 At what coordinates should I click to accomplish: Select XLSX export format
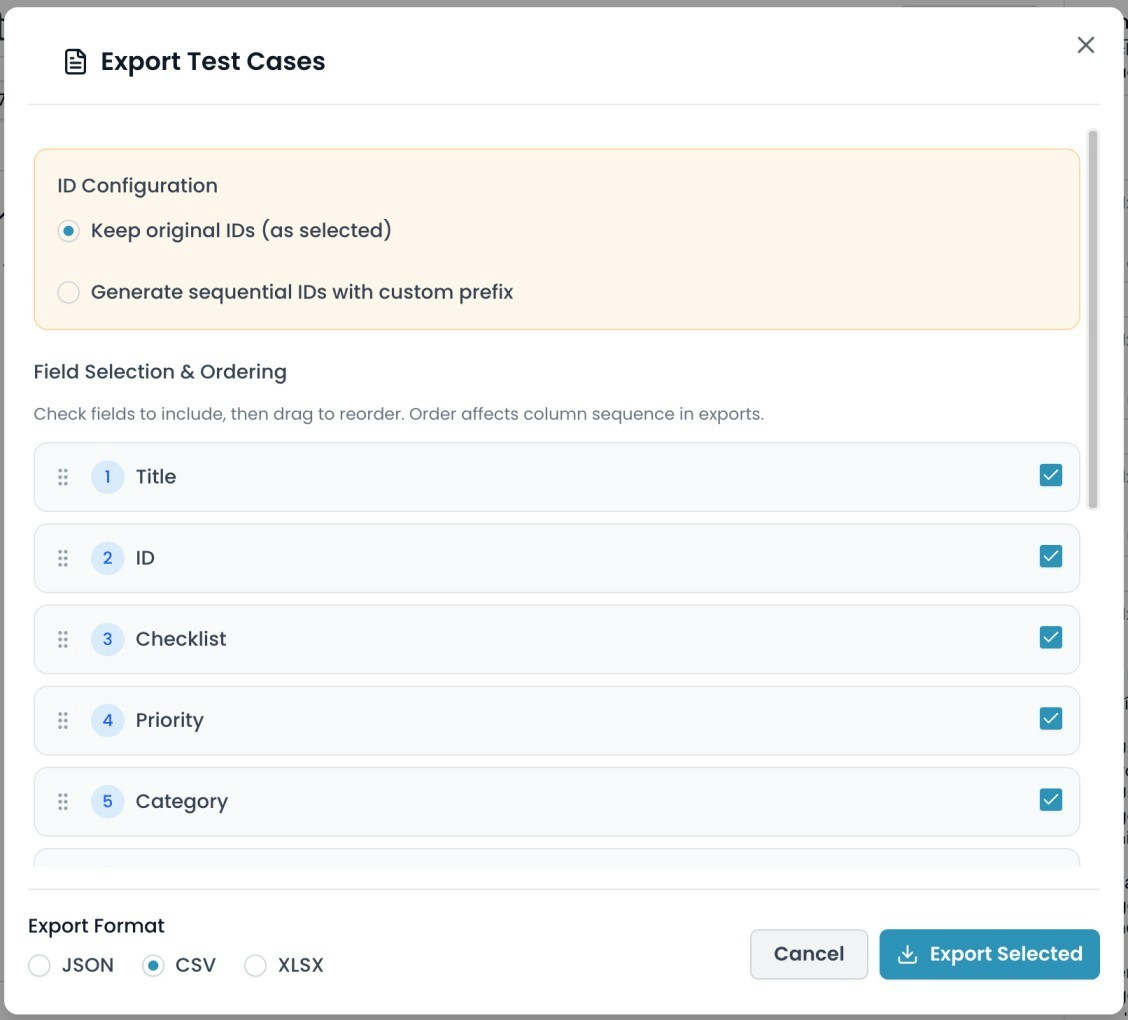click(255, 965)
